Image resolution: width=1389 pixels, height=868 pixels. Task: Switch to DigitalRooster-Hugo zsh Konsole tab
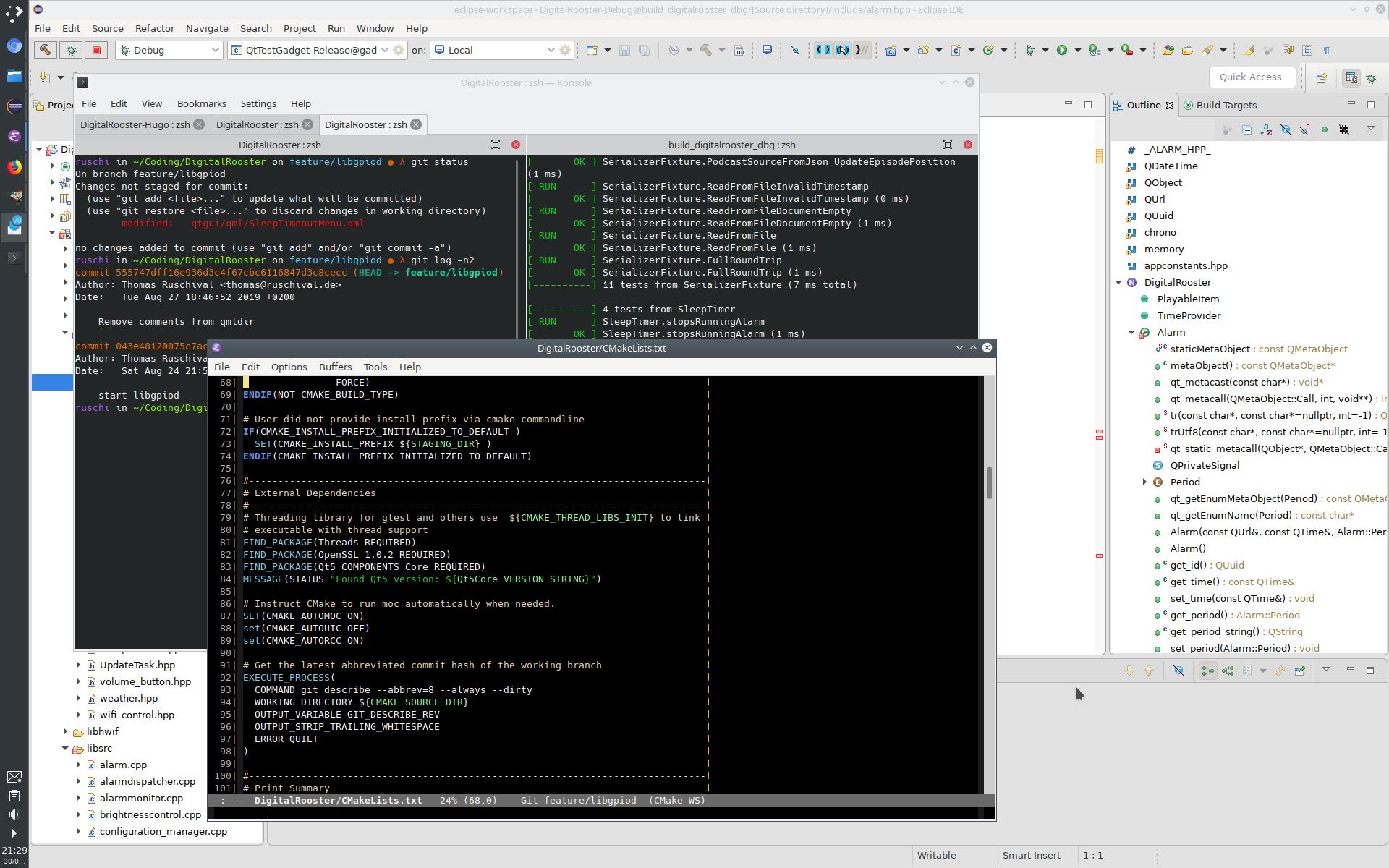coord(135,124)
